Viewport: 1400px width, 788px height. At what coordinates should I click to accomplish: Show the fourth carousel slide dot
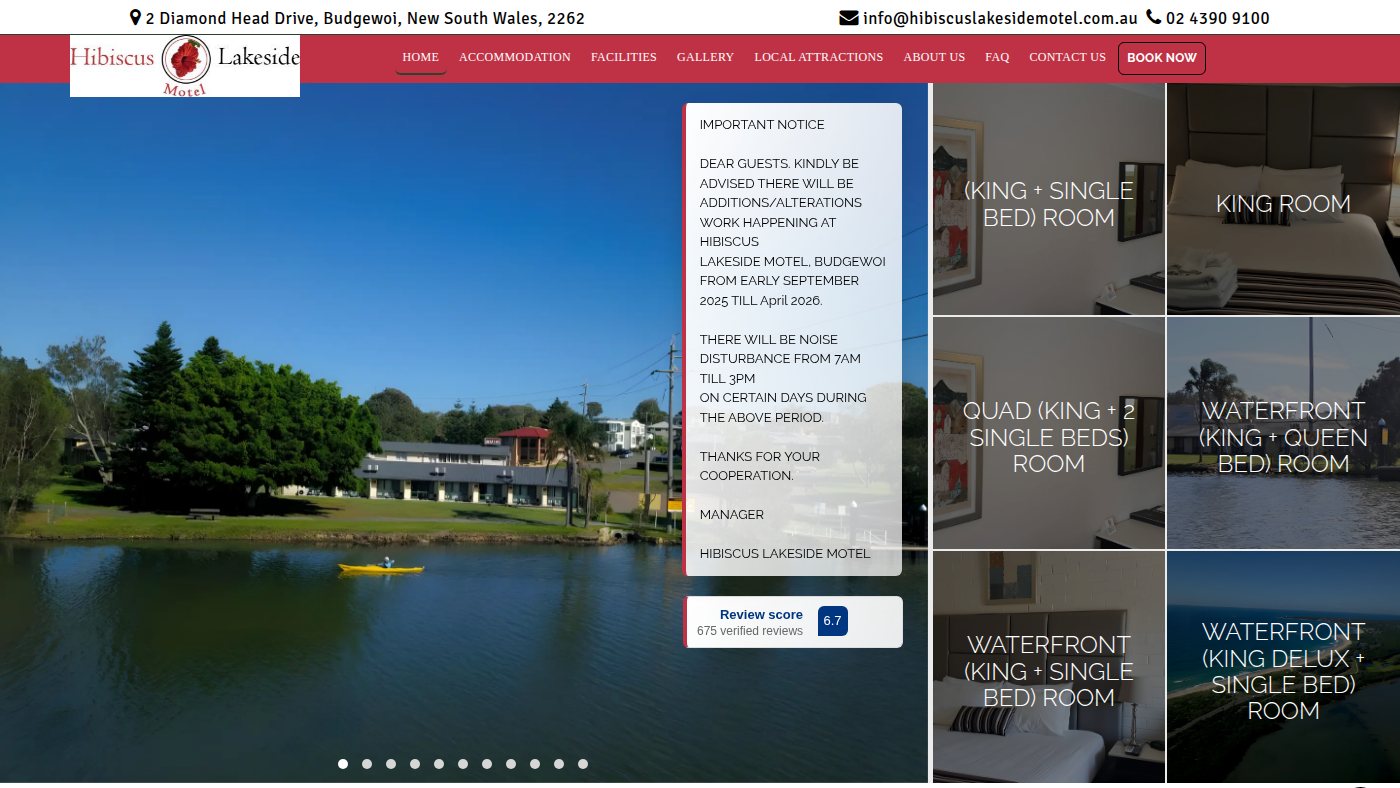[415, 764]
